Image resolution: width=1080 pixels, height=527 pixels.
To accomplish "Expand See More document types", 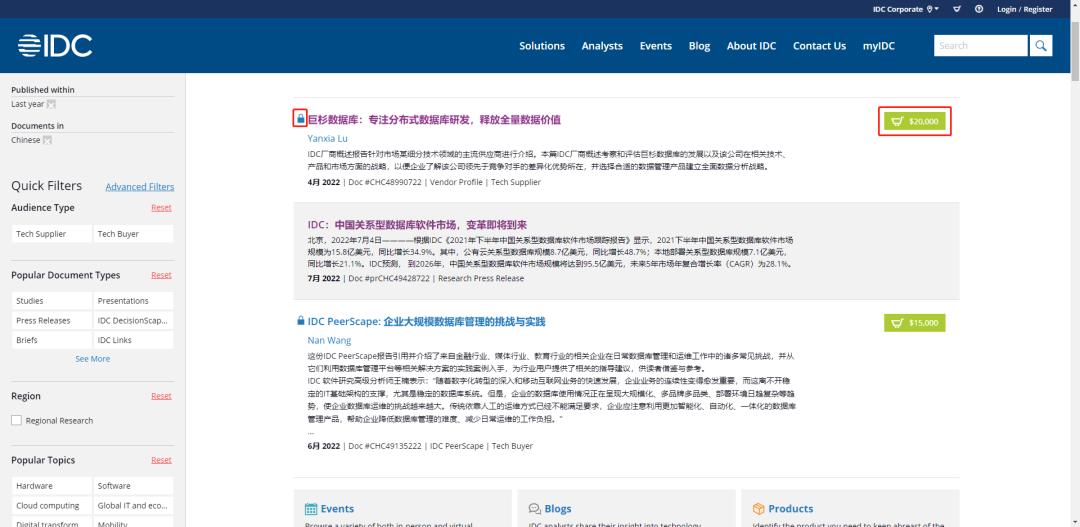I will click(92, 359).
